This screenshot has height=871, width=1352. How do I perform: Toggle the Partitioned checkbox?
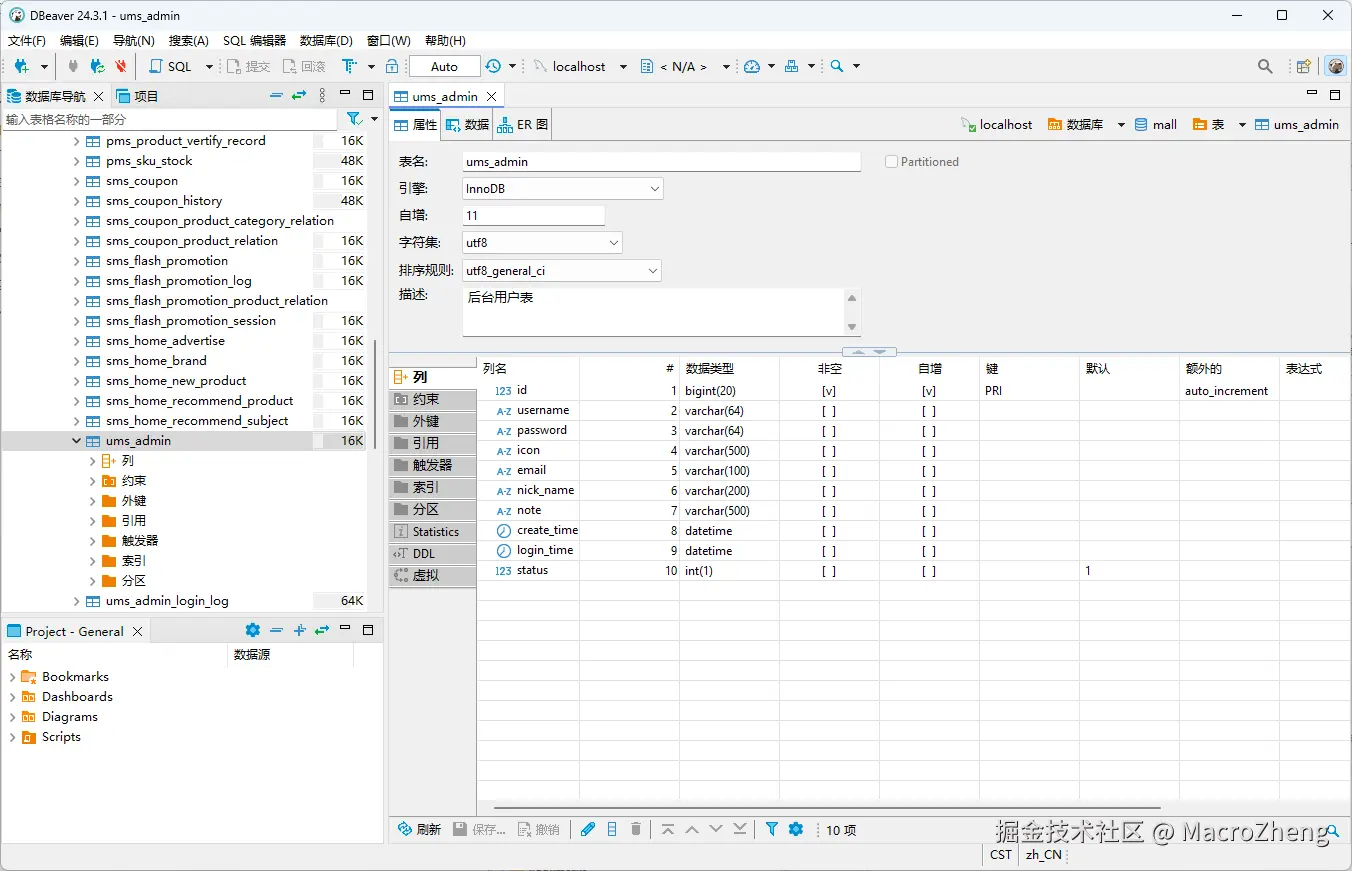891,162
